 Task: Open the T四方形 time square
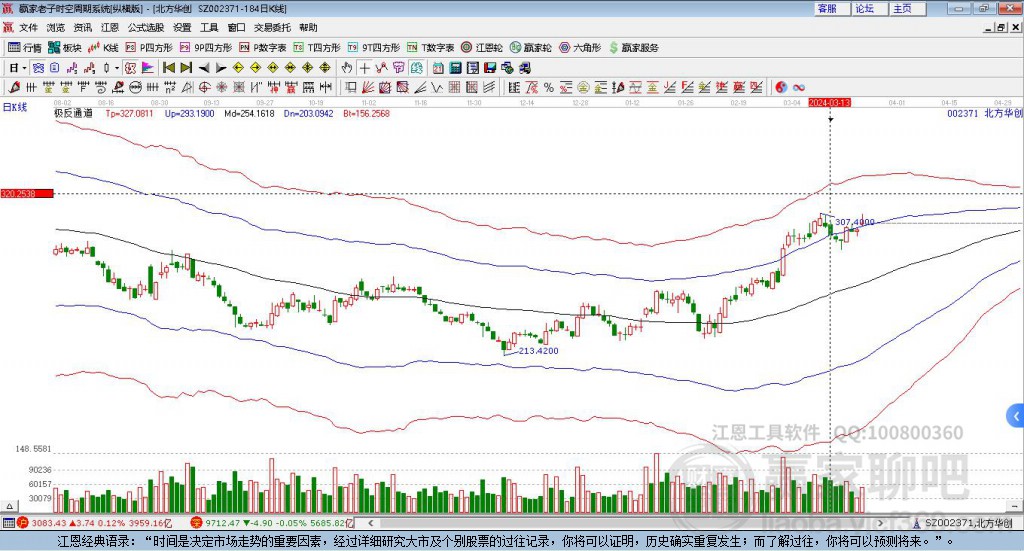[x=317, y=48]
